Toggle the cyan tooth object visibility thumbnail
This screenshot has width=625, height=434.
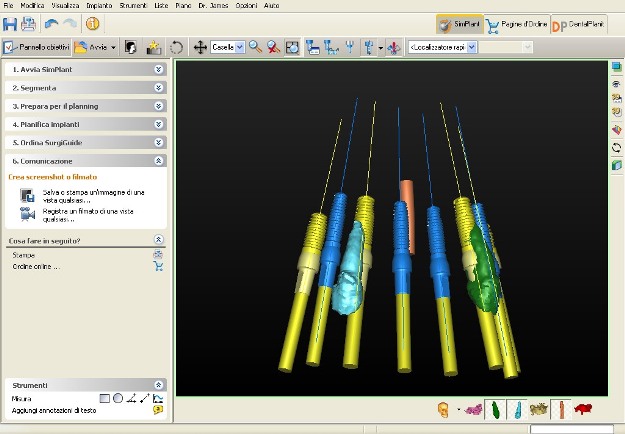click(x=517, y=409)
